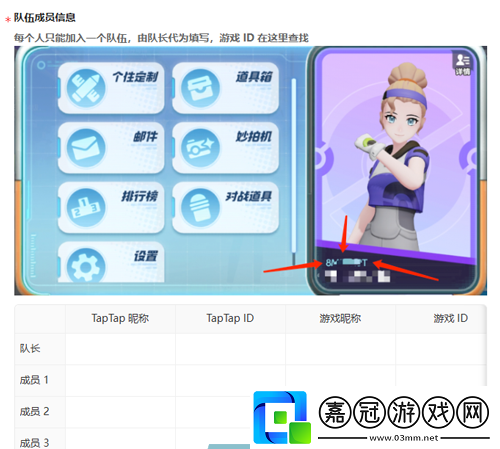Image resolution: width=500 pixels, height=449 pixels.
Task: Click the TapTap ID column header
Action: [x=230, y=318]
